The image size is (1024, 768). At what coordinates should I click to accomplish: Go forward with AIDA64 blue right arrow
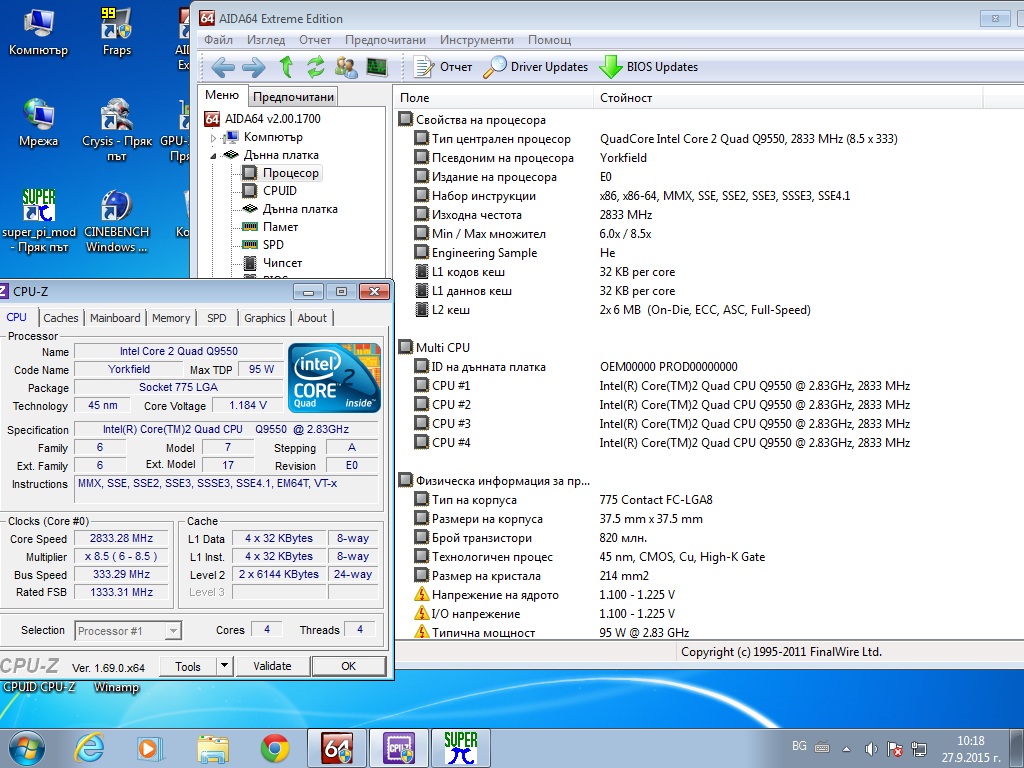(x=253, y=67)
